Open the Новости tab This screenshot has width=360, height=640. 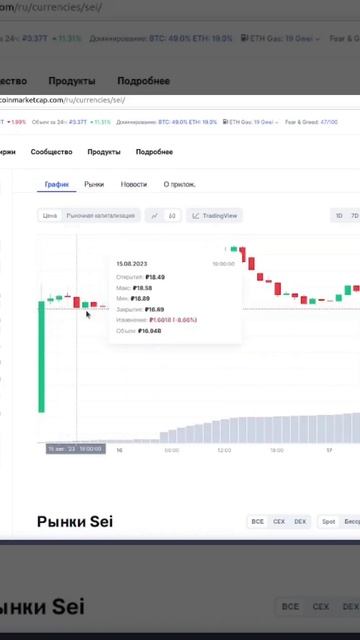point(133,184)
